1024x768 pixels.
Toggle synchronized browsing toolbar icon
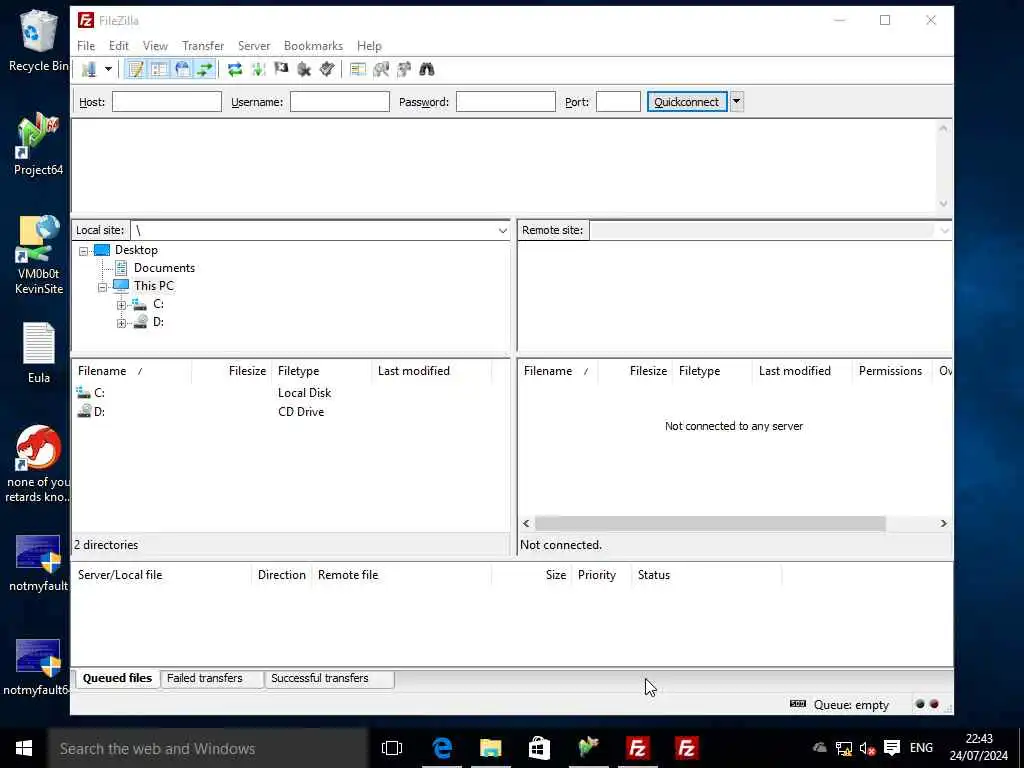click(404, 69)
